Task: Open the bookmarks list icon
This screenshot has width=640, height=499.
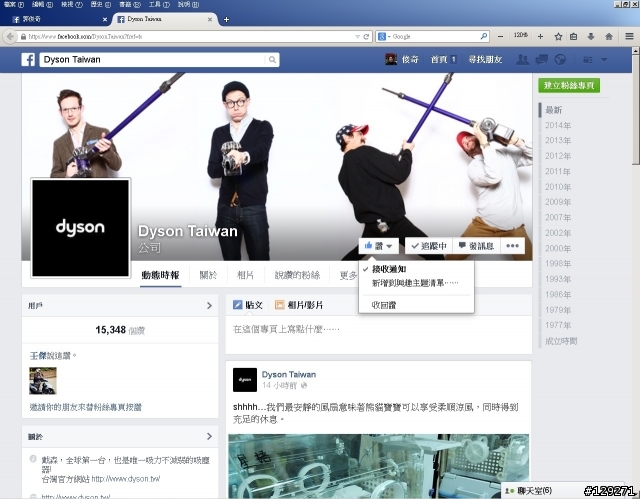Action: point(573,37)
